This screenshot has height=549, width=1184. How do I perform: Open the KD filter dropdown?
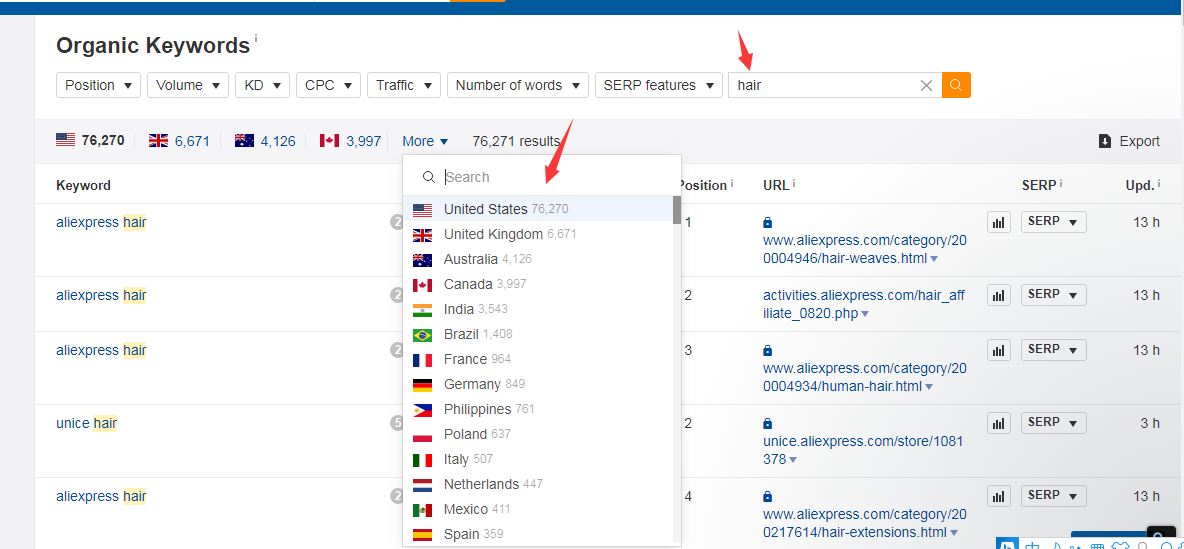pyautogui.click(x=263, y=85)
